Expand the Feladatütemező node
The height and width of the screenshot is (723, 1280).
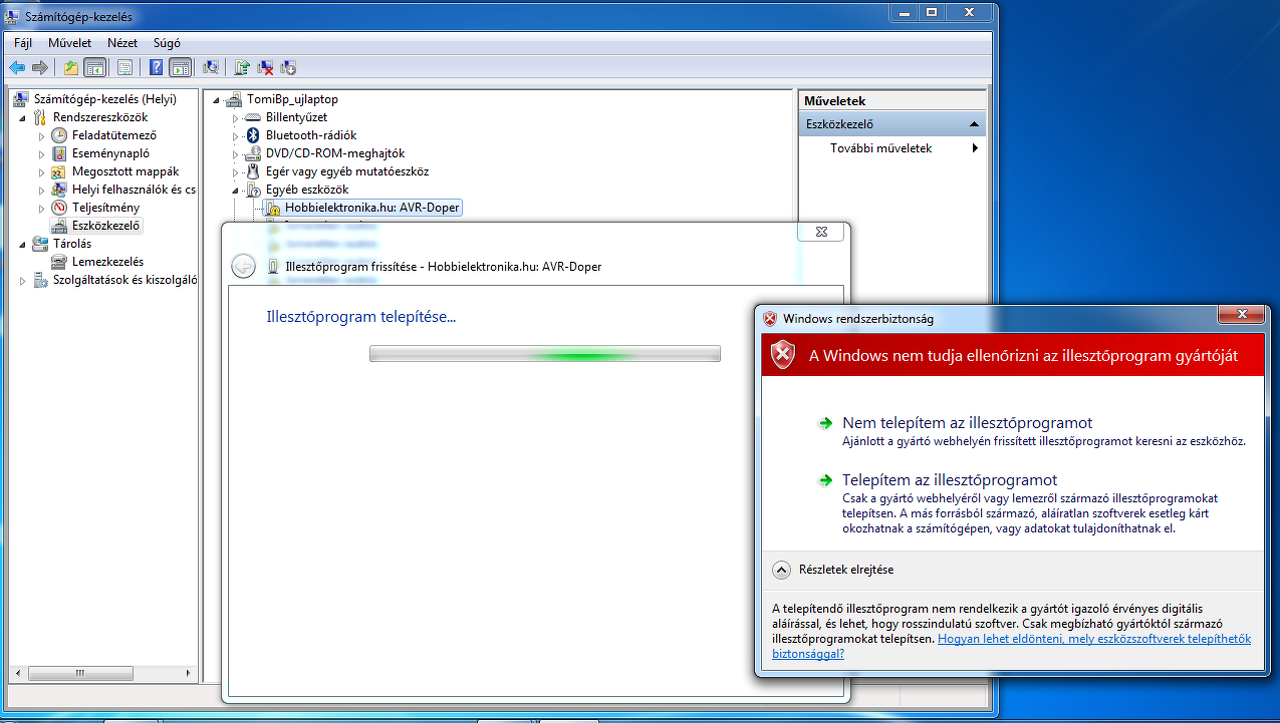coord(42,136)
